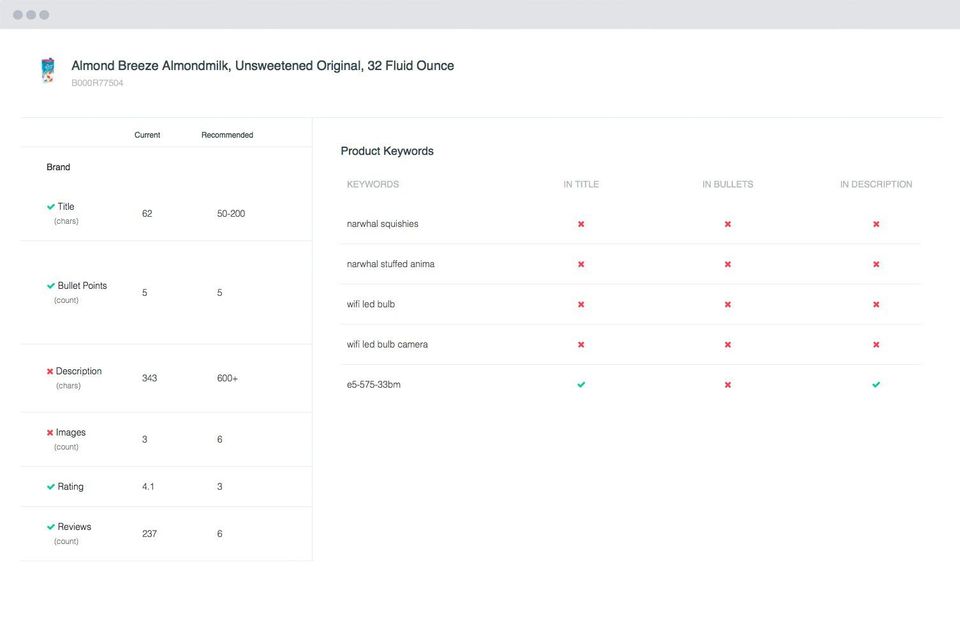
Task: Click In Bullets red X for wifi led bulb
Action: coord(728,304)
